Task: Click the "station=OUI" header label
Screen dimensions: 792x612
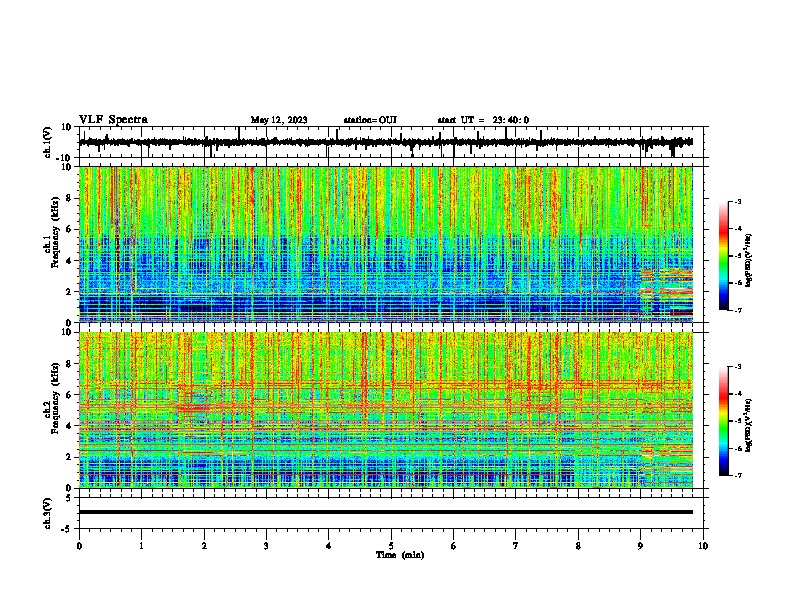Action: coord(370,120)
